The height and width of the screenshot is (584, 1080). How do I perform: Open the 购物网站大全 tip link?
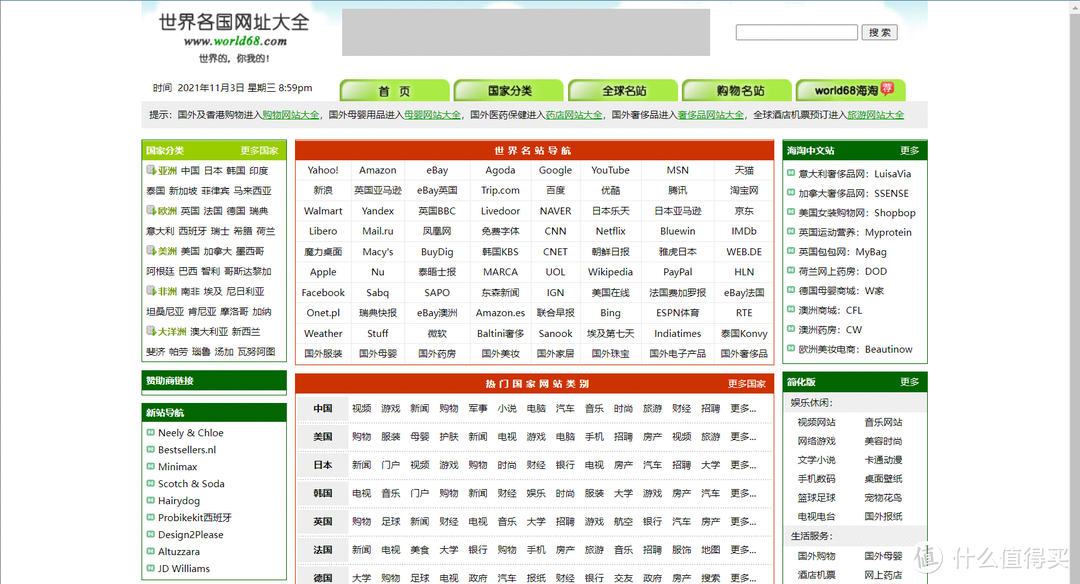(x=291, y=115)
